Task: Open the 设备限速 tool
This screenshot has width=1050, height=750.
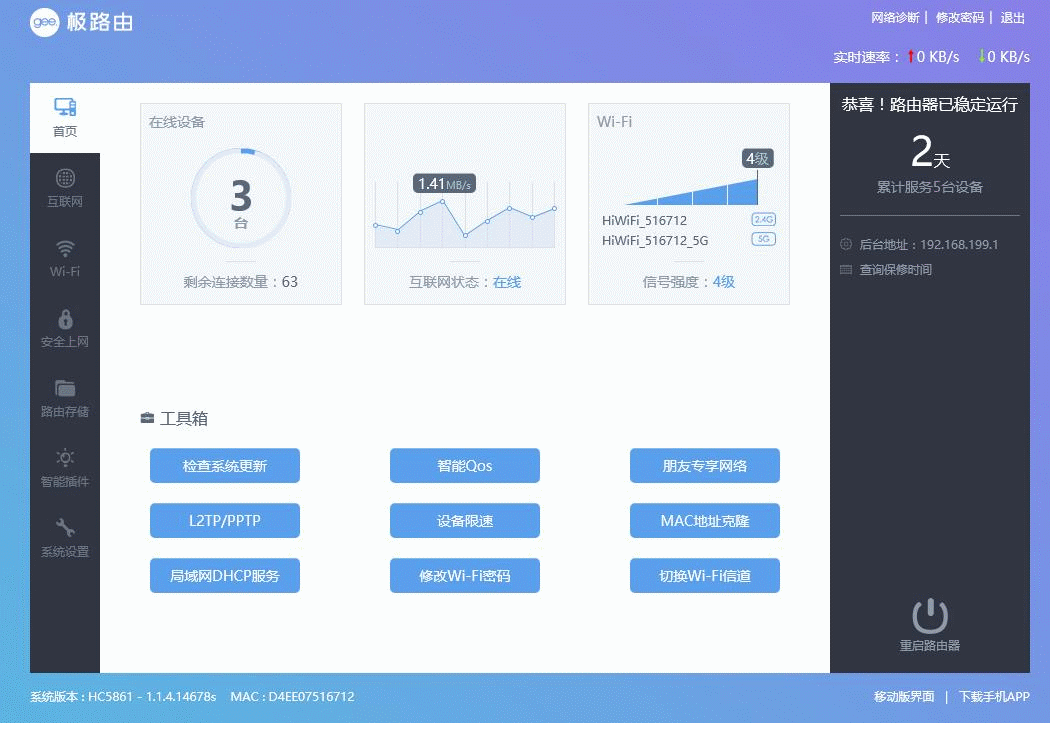Action: click(x=465, y=520)
